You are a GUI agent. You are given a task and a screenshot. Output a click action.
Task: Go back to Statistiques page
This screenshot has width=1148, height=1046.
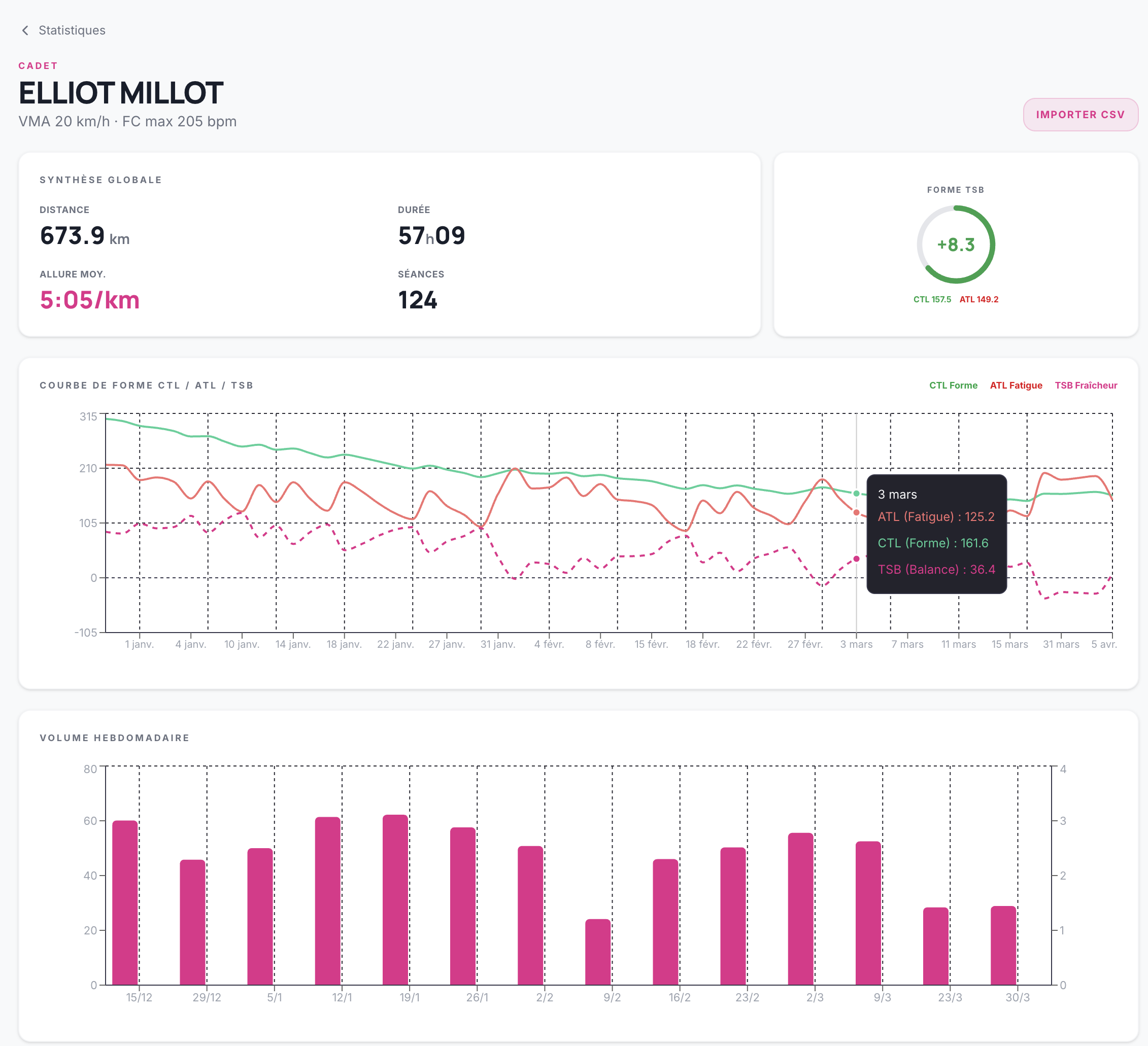point(72,30)
